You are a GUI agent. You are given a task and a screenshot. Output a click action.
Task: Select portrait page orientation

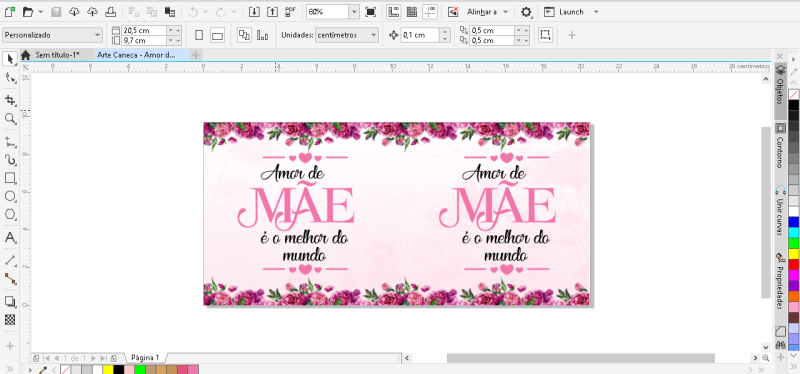point(199,35)
